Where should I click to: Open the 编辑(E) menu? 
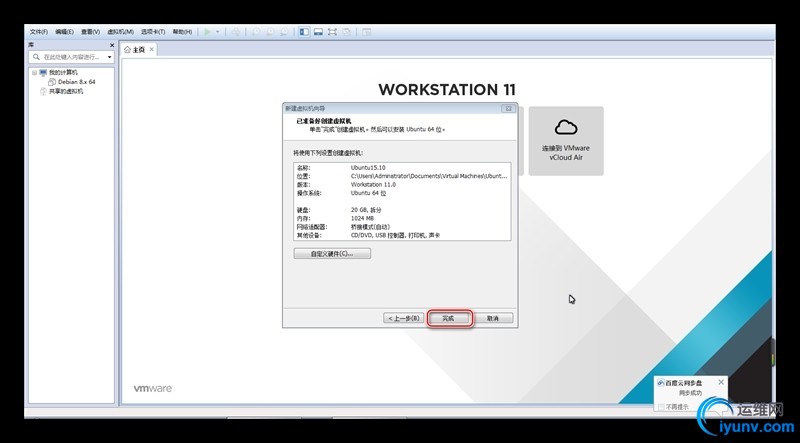pyautogui.click(x=64, y=32)
